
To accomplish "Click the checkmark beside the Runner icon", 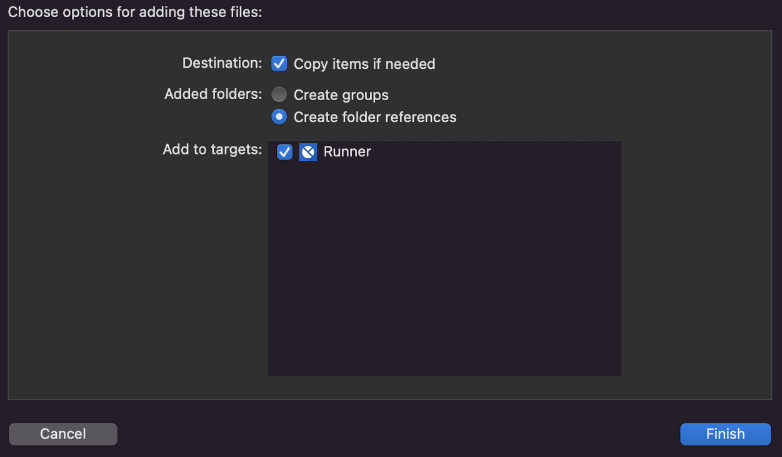I will (x=284, y=152).
